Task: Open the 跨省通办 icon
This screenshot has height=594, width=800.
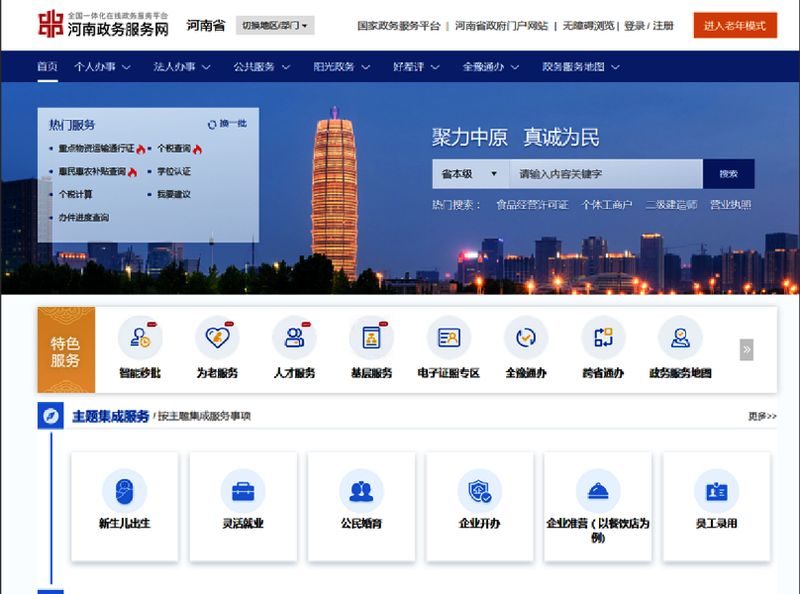Action: [x=602, y=338]
